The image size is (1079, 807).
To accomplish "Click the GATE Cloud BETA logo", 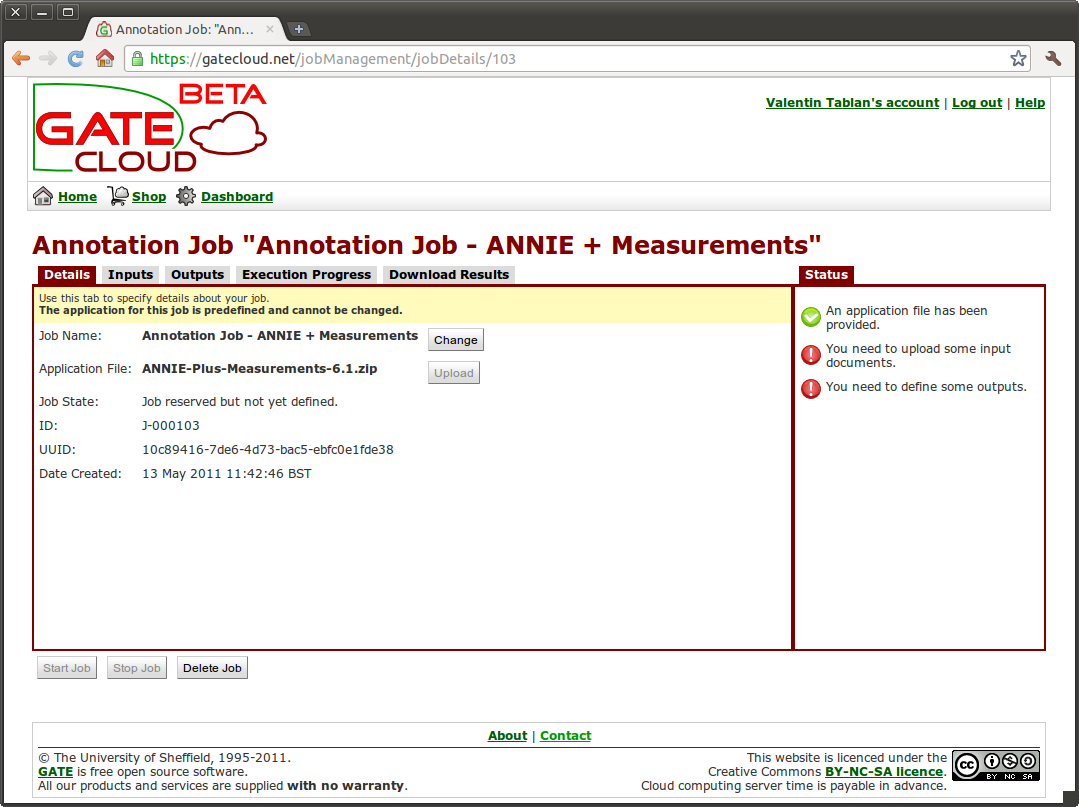I will [150, 128].
